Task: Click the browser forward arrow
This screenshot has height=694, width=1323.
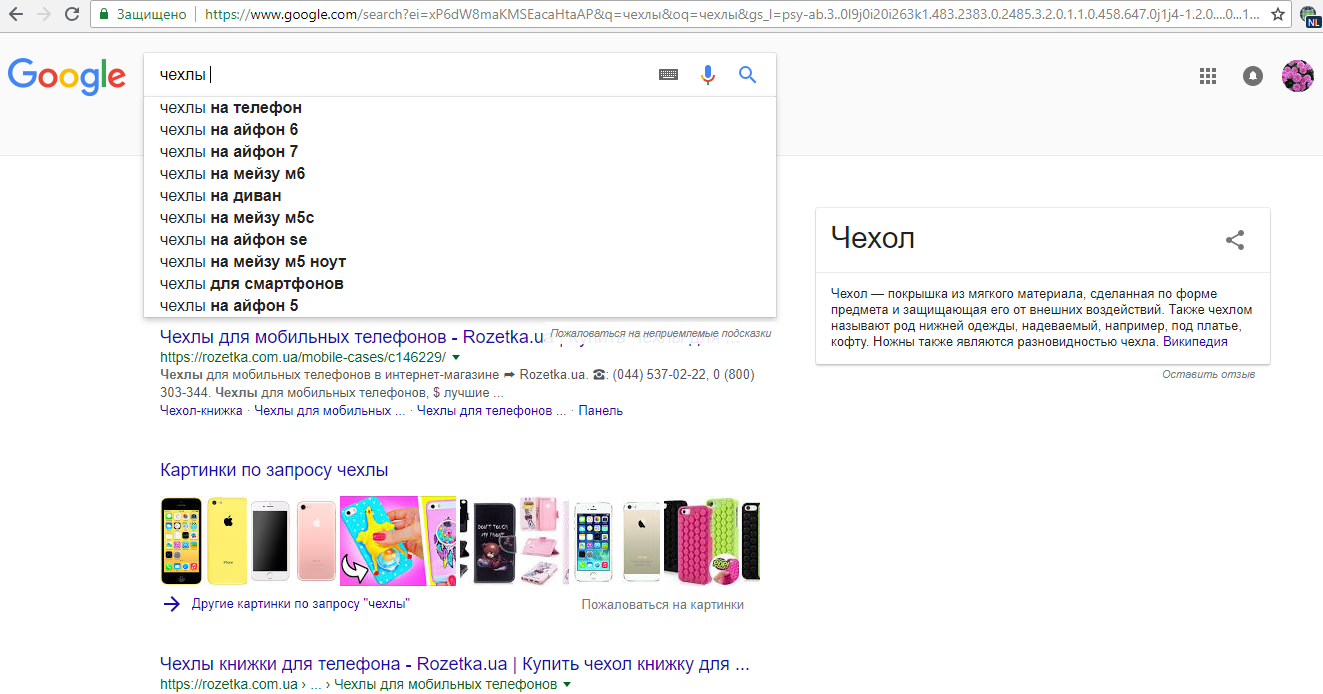Action: click(x=44, y=14)
